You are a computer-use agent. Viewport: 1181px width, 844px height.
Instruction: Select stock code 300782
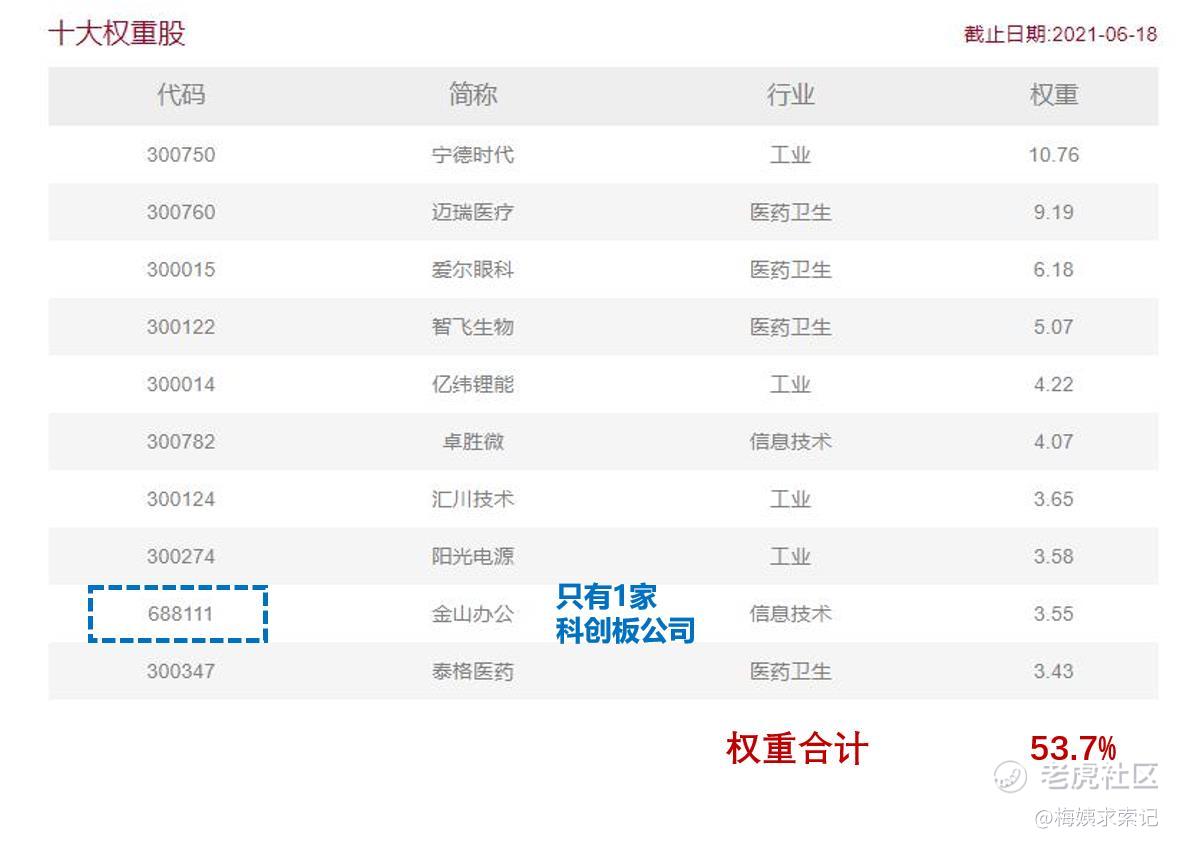(x=181, y=442)
